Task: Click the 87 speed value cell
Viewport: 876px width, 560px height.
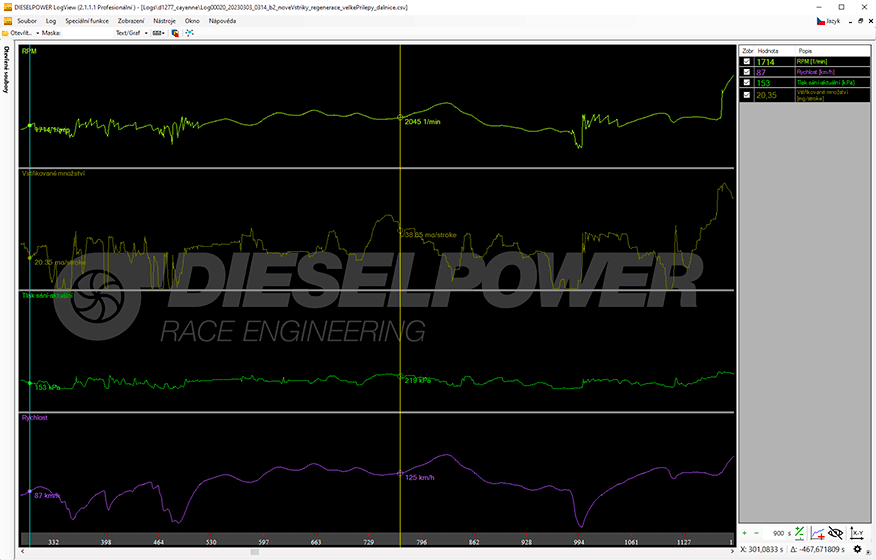Action: [775, 72]
